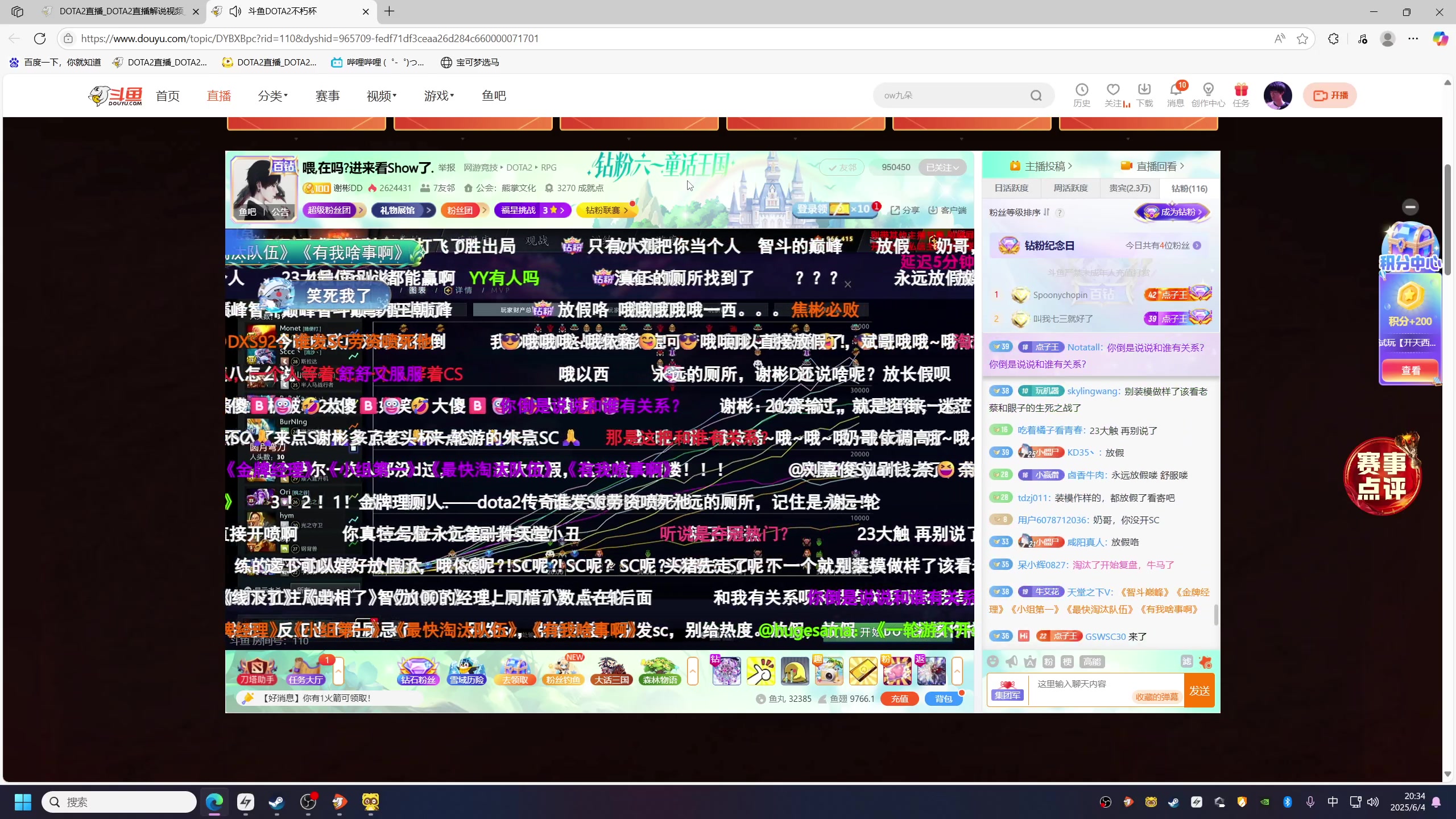Click the emoji smiley icon in chat toolbar
1456x819 pixels.
tap(992, 661)
